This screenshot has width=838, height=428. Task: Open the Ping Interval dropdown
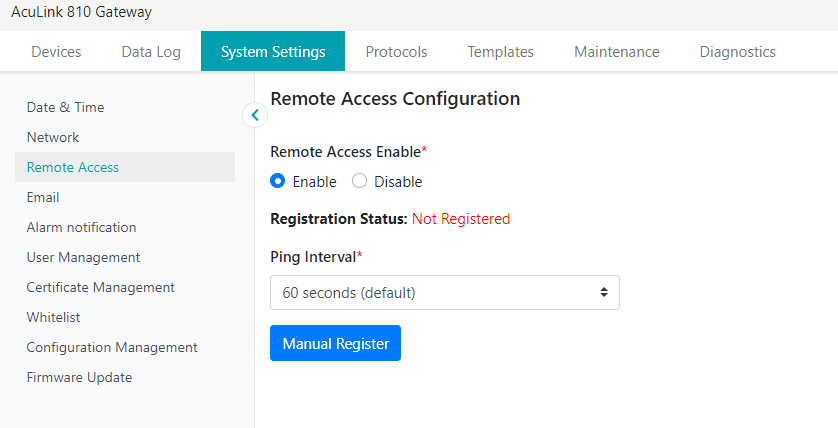click(x=445, y=293)
